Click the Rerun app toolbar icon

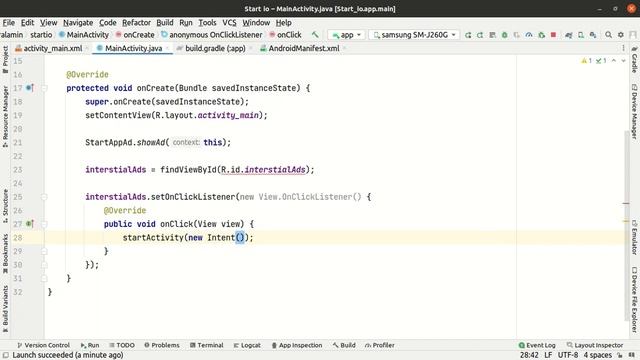[468, 35]
